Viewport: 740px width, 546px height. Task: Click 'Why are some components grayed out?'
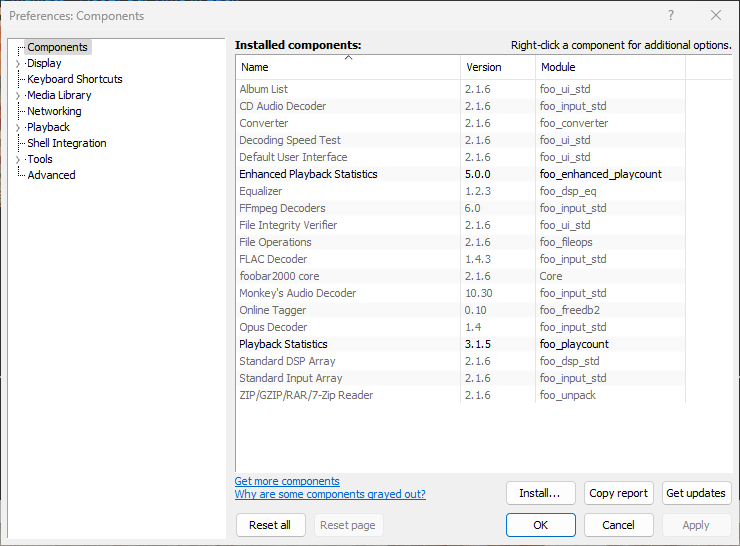coord(330,494)
